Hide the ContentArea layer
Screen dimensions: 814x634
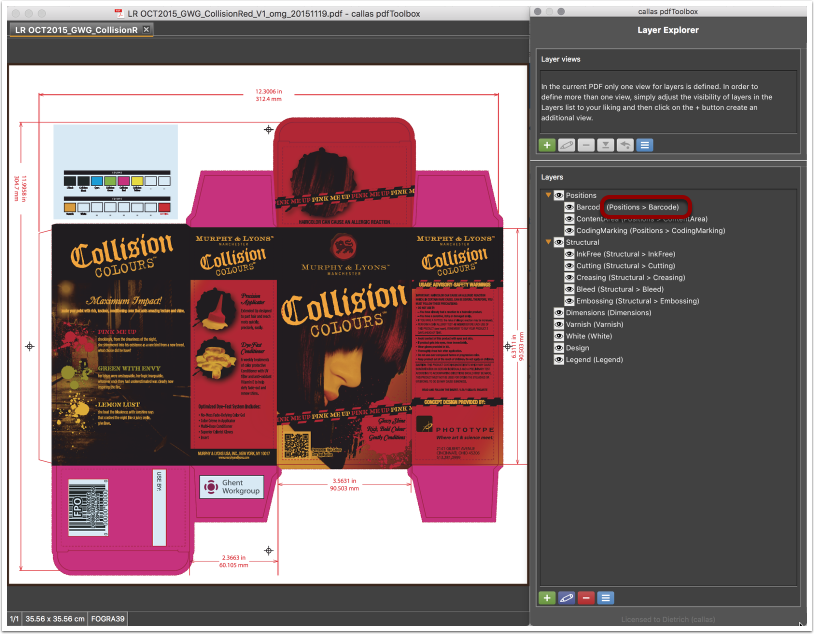coord(569,219)
